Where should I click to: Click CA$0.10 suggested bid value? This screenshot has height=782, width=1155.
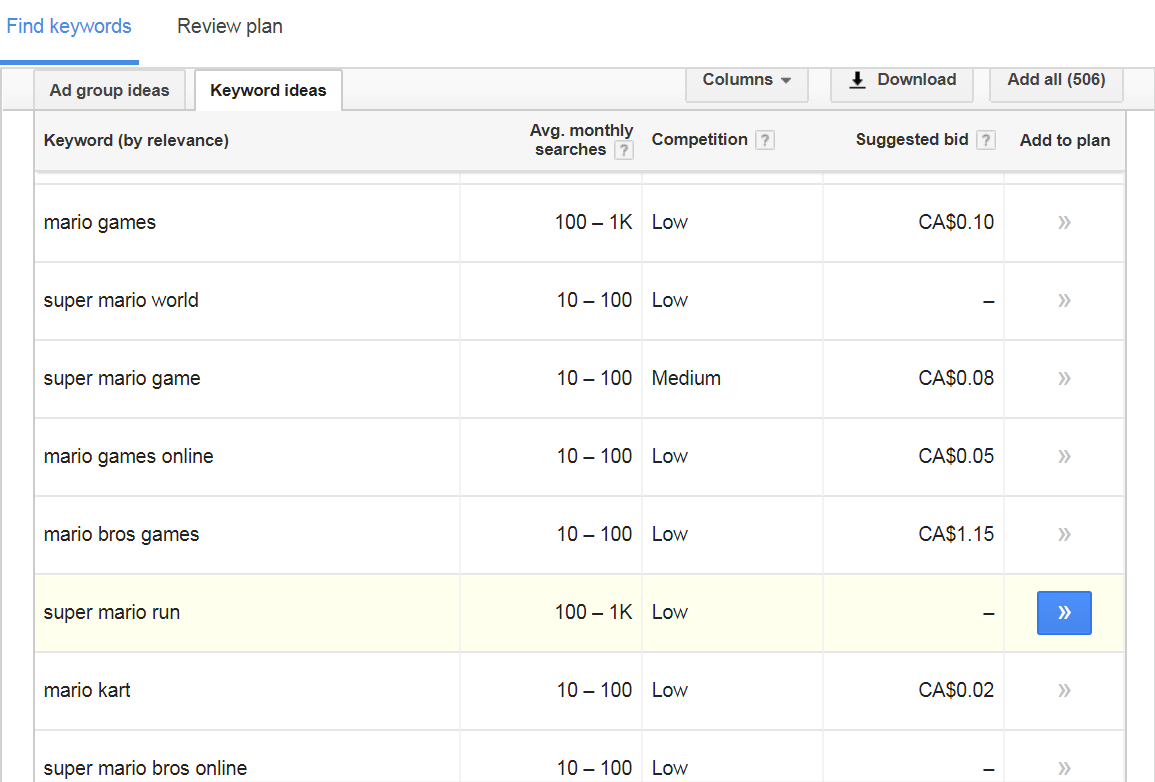coord(956,222)
